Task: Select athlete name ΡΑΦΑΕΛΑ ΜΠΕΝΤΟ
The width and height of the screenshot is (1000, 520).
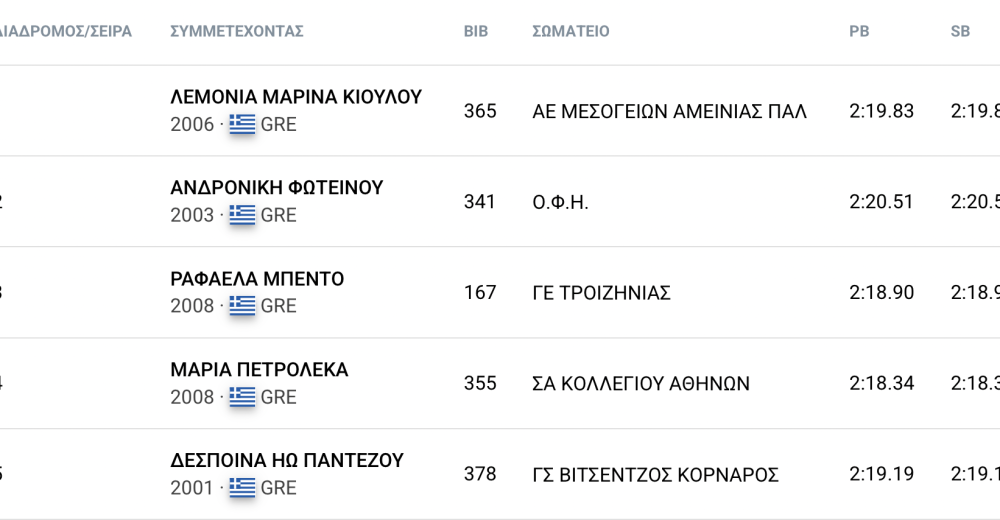Action: 257,279
